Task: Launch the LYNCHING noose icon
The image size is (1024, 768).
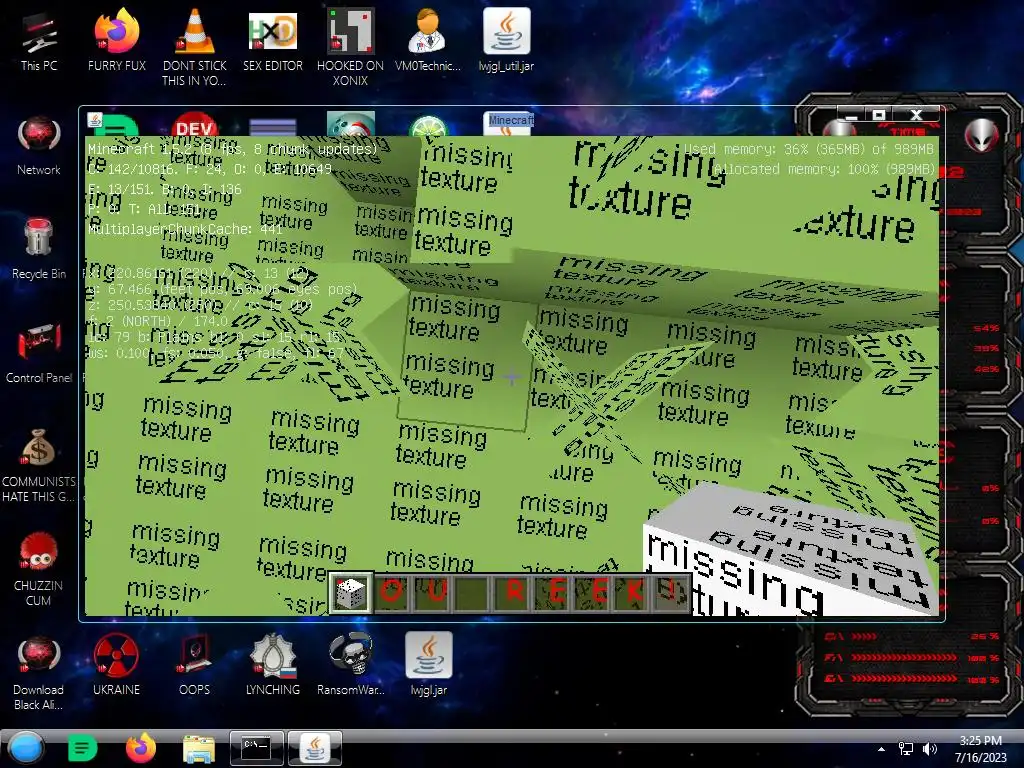Action: pos(272,665)
